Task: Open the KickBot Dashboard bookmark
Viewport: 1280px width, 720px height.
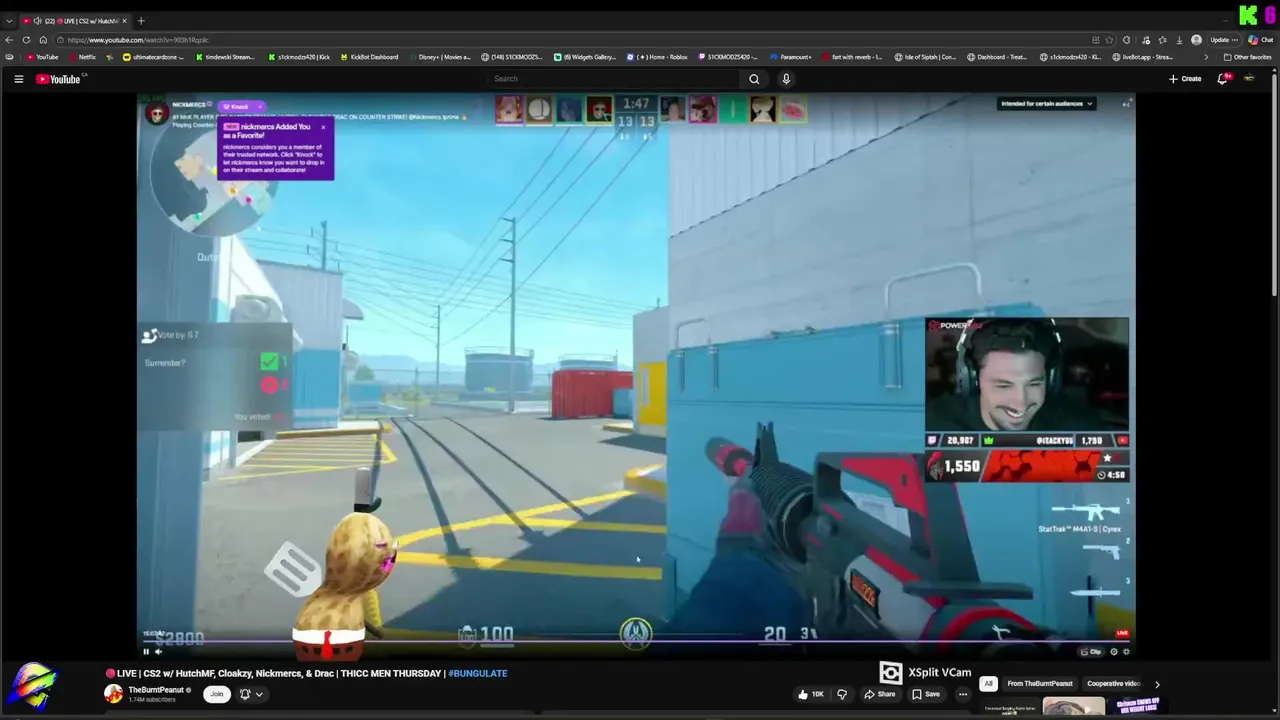Action: [x=369, y=57]
